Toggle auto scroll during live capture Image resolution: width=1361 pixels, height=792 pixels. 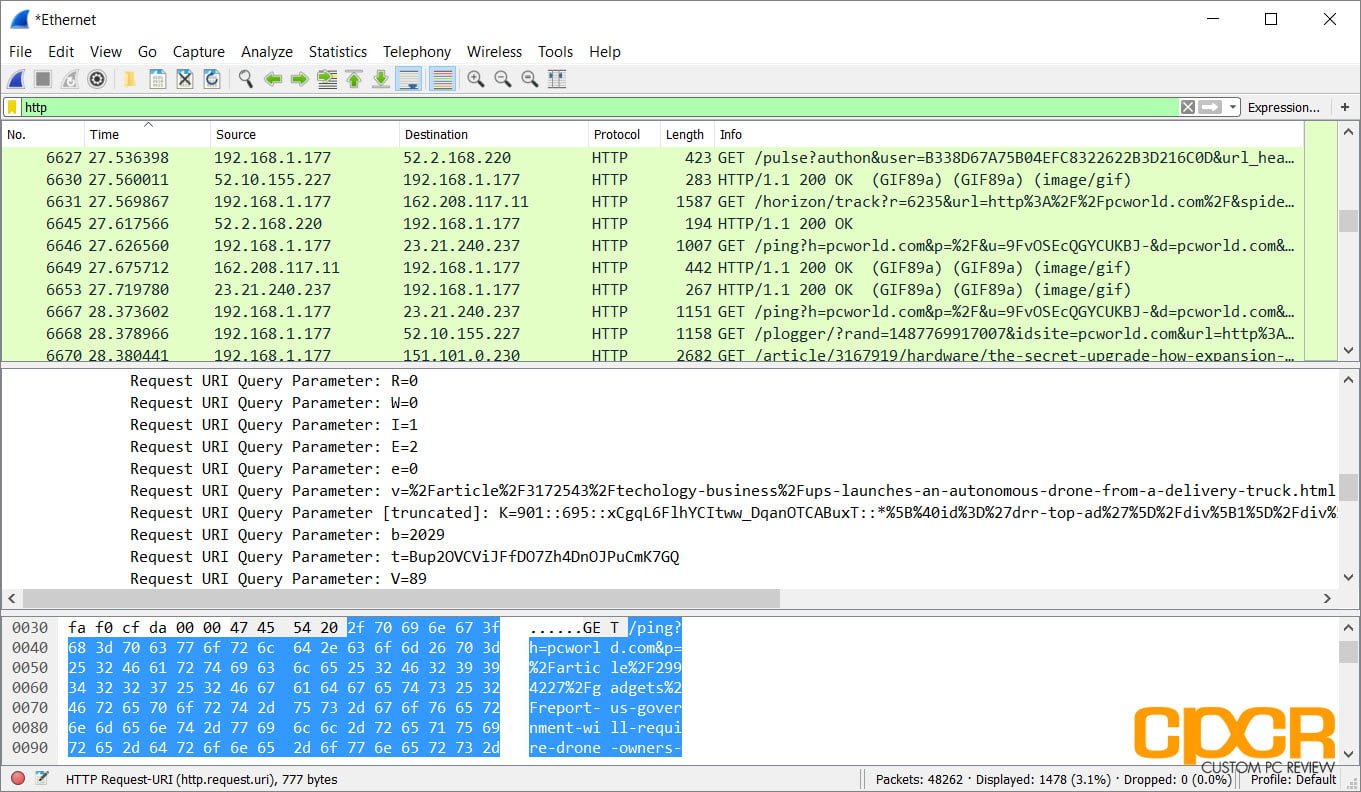pos(409,78)
